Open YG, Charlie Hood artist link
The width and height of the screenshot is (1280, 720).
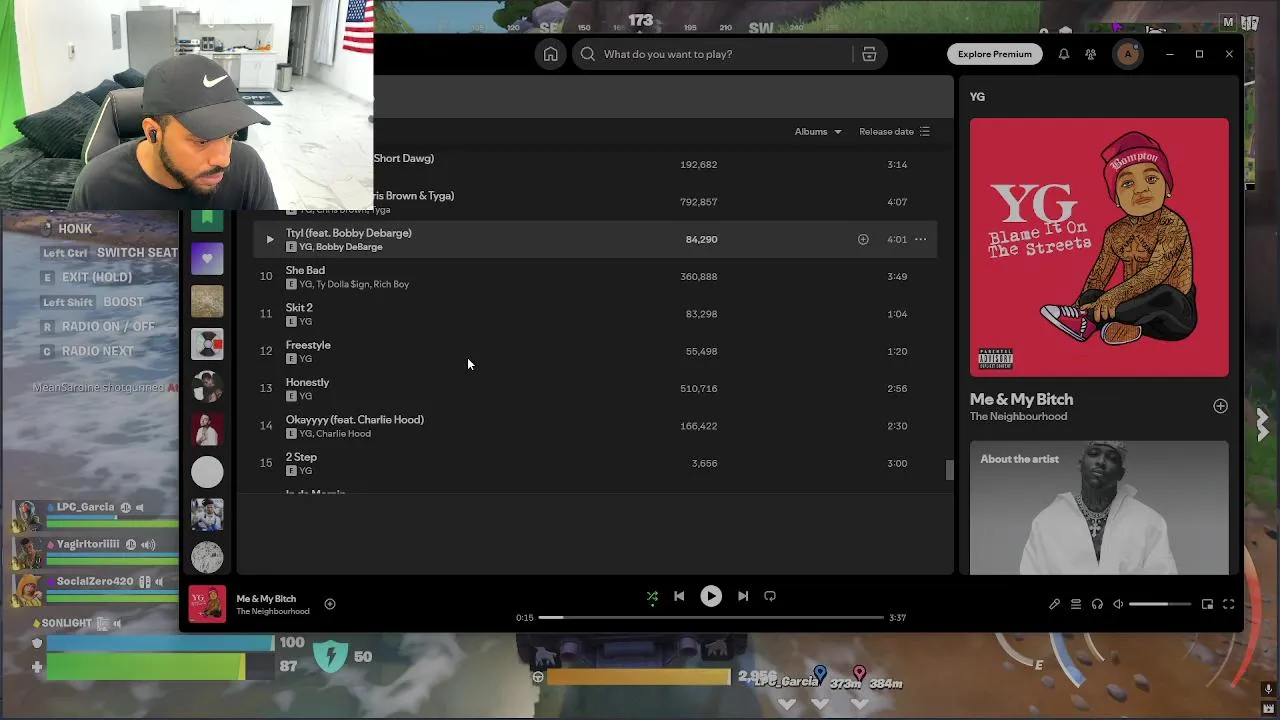335,433
